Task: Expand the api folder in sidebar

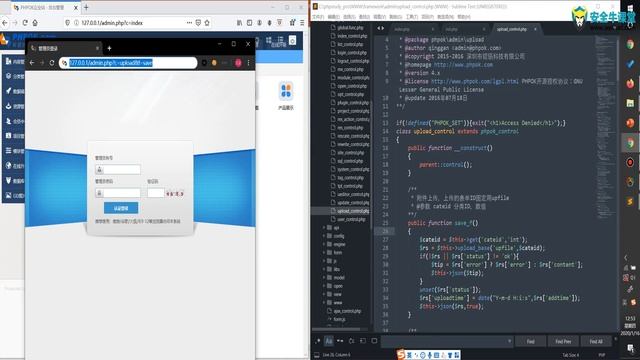Action: (x=324, y=227)
